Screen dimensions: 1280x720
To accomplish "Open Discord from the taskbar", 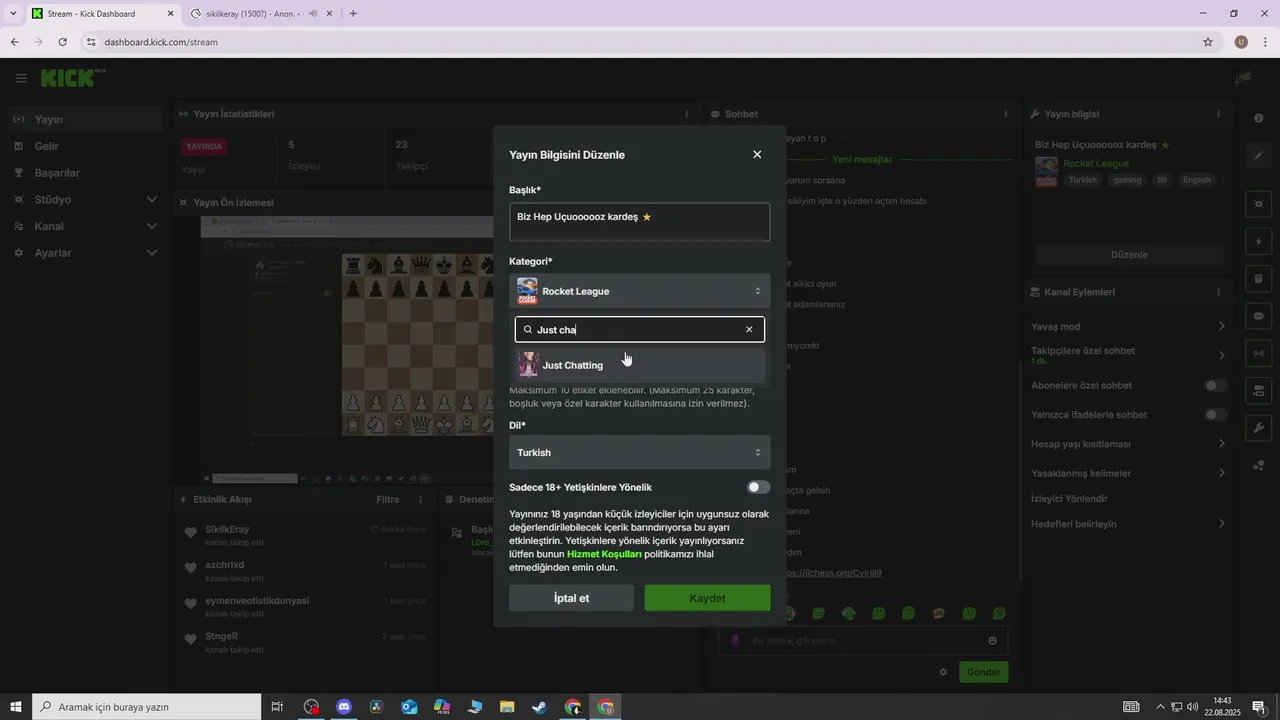I will coord(344,707).
